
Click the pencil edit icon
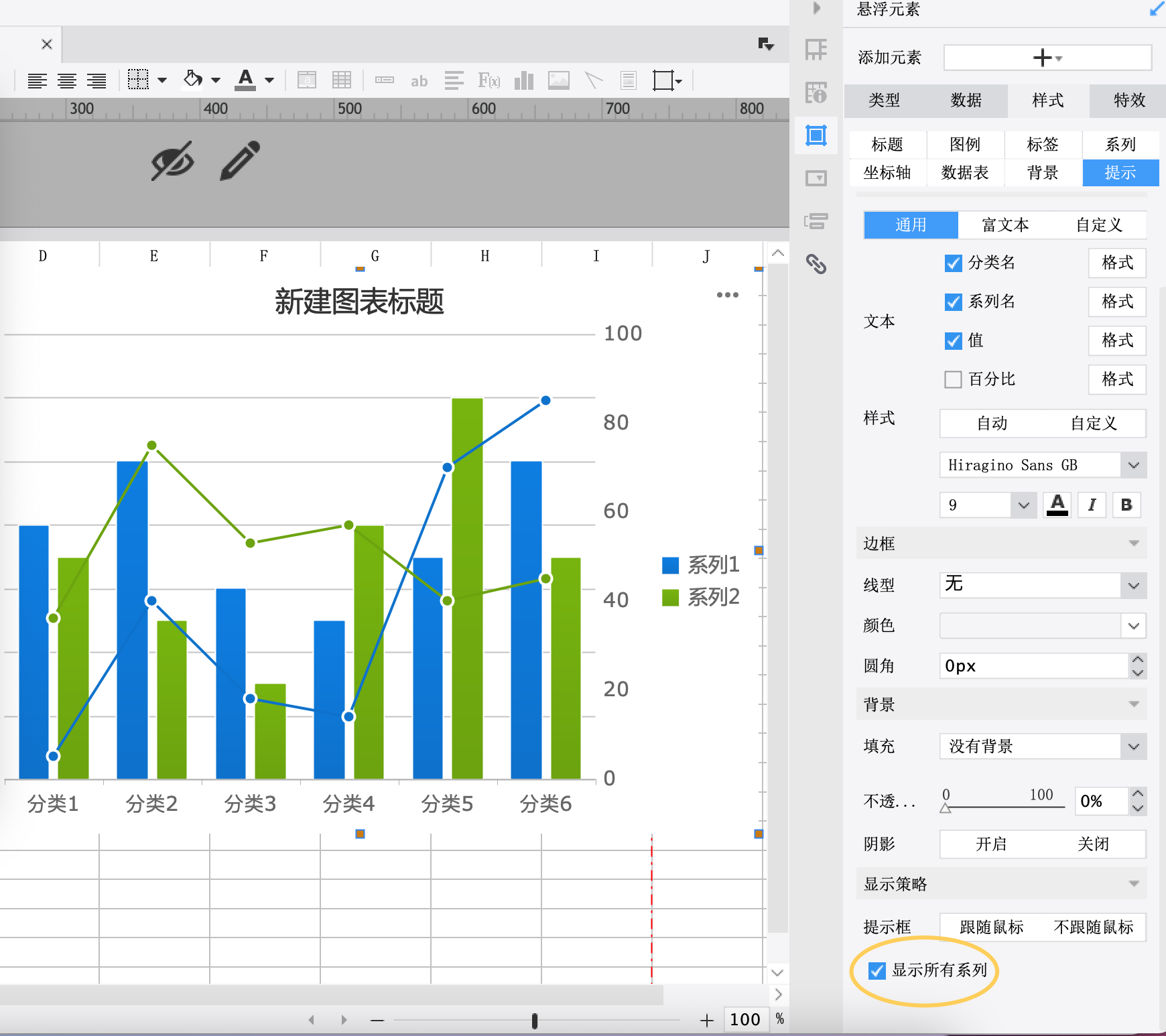pyautogui.click(x=240, y=161)
